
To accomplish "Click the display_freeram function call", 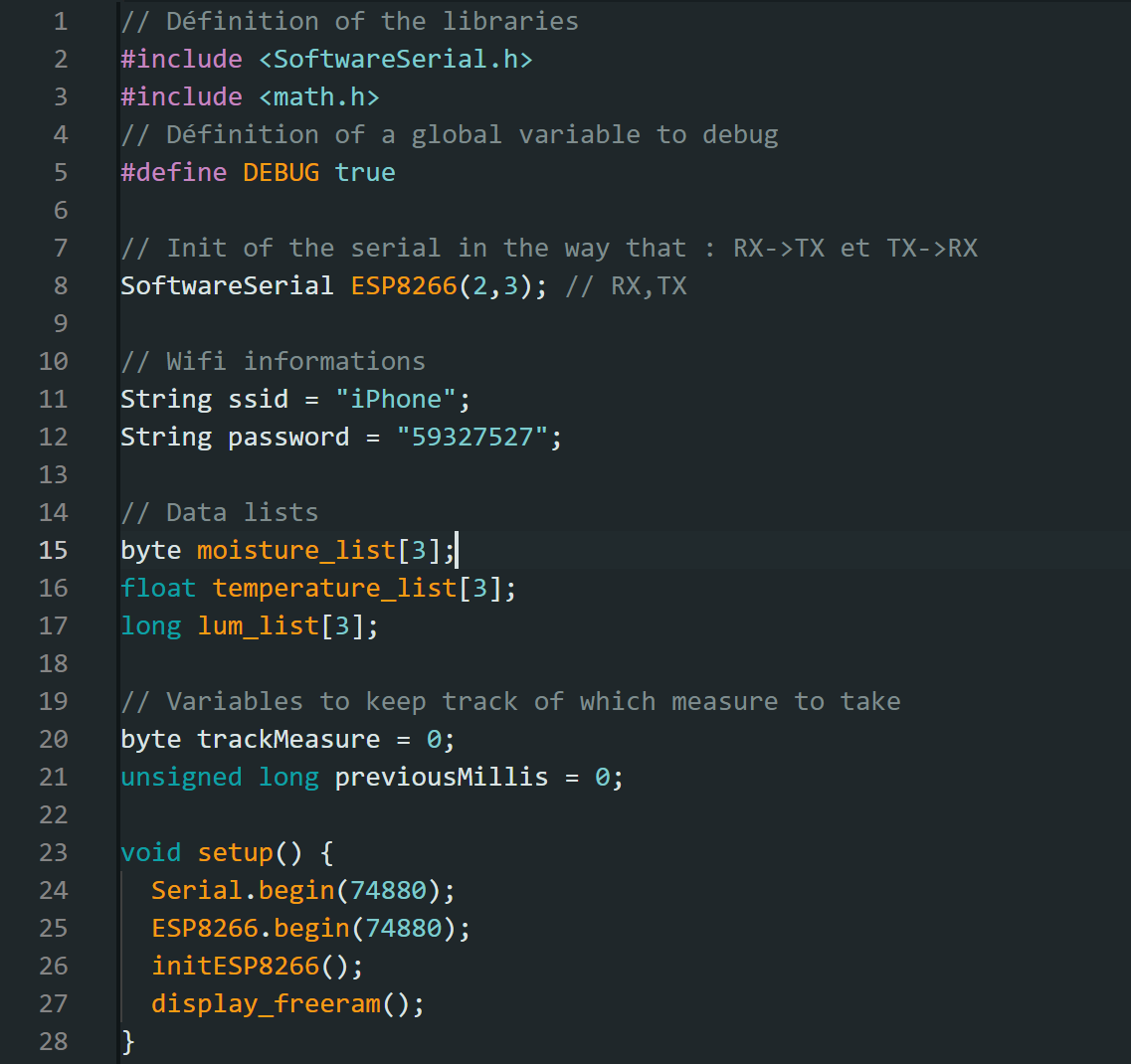I will (266, 1003).
